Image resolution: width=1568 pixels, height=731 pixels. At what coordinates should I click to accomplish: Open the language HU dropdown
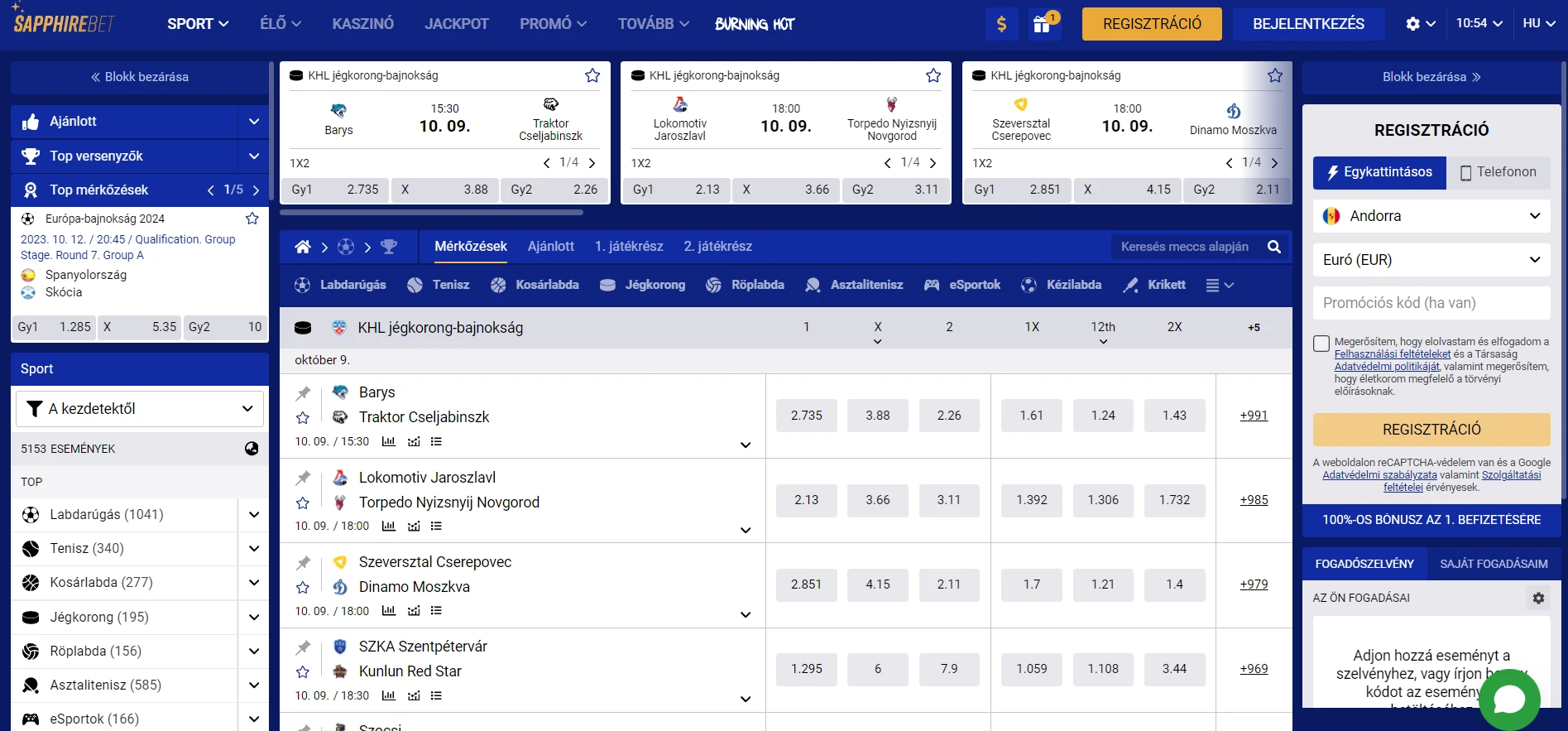click(1539, 23)
